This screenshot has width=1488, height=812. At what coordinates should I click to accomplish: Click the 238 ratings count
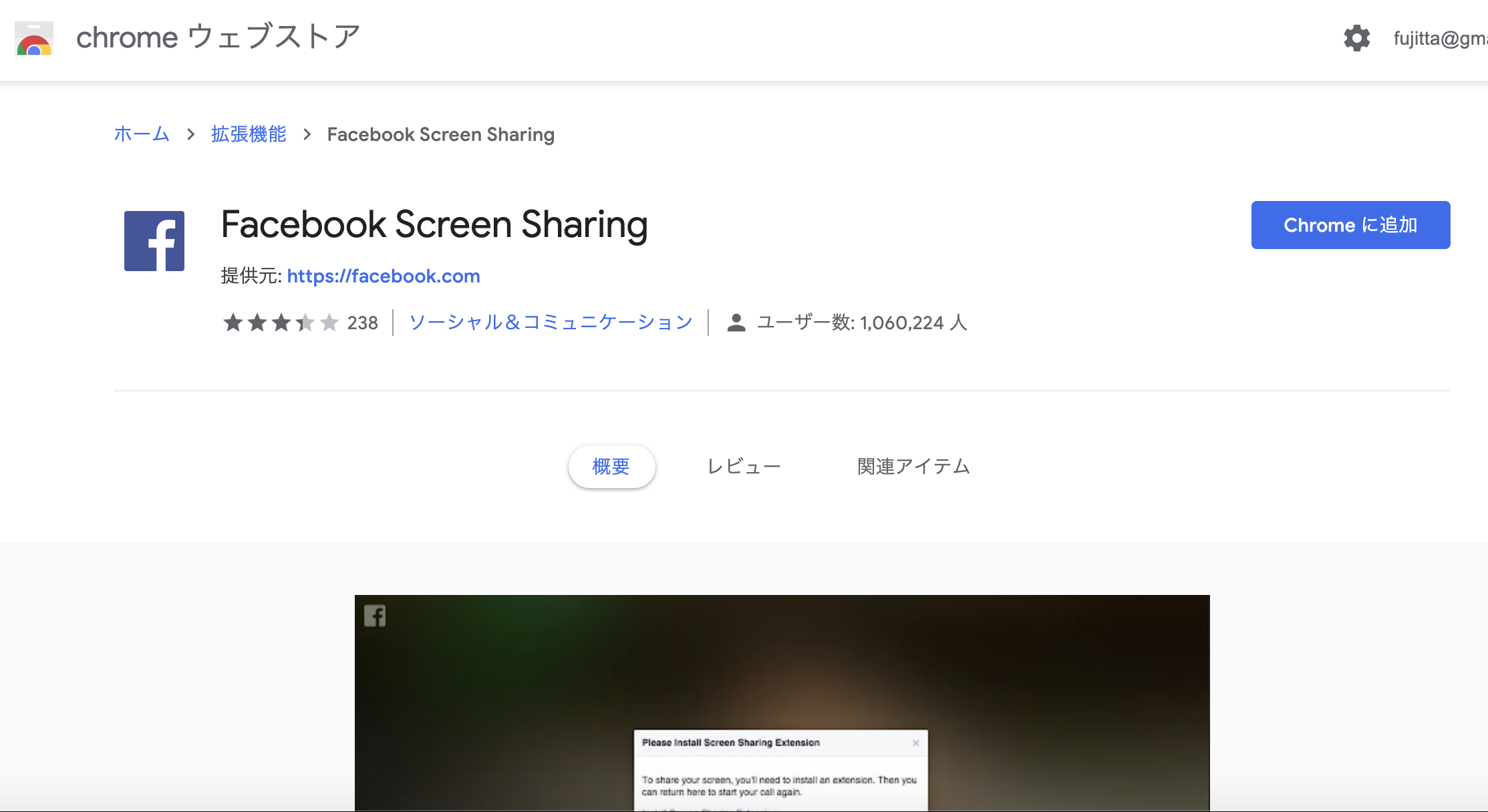pyautogui.click(x=363, y=323)
